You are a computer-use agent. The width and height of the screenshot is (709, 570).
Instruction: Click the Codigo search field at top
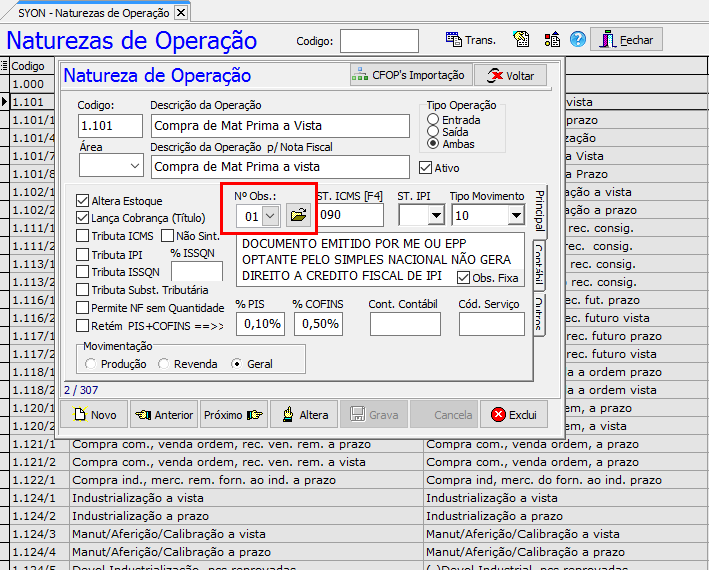[379, 41]
